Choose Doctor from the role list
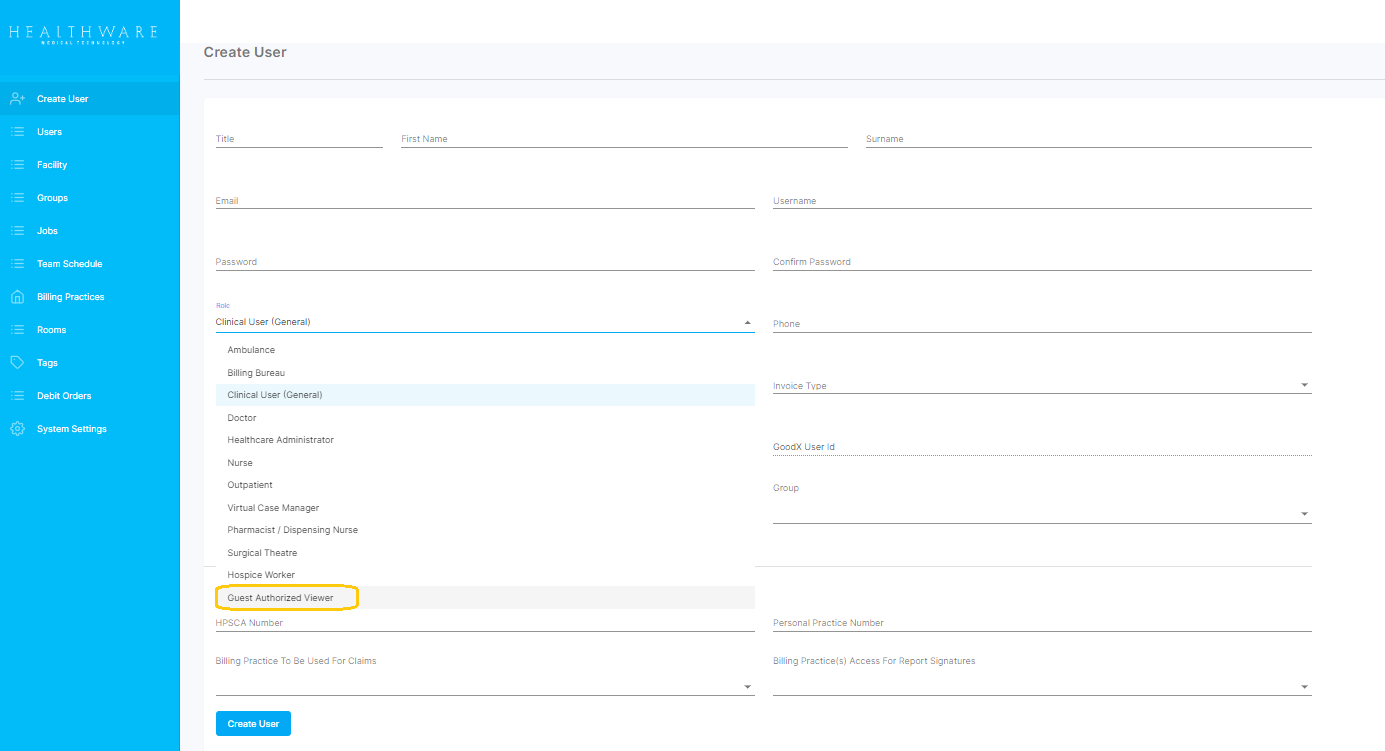The height and width of the screenshot is (751, 1385). click(242, 418)
